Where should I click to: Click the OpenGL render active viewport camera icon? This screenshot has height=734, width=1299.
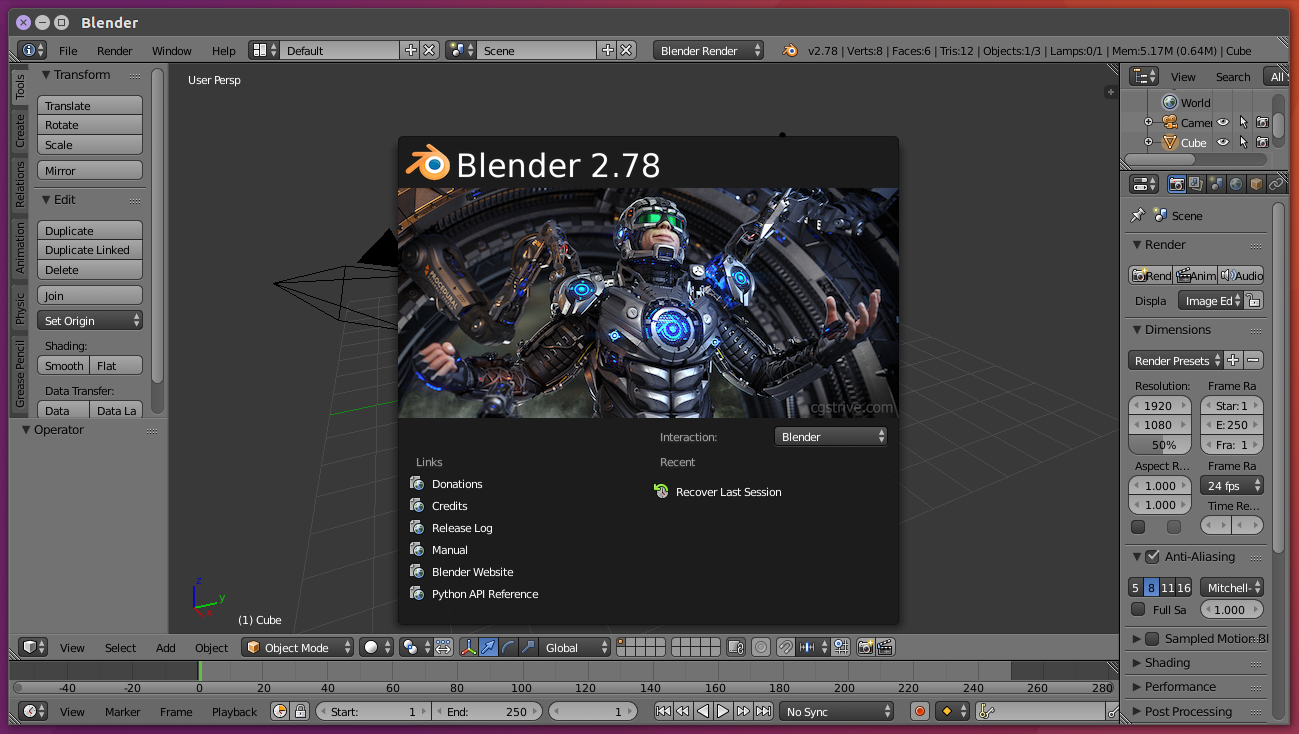(x=865, y=647)
